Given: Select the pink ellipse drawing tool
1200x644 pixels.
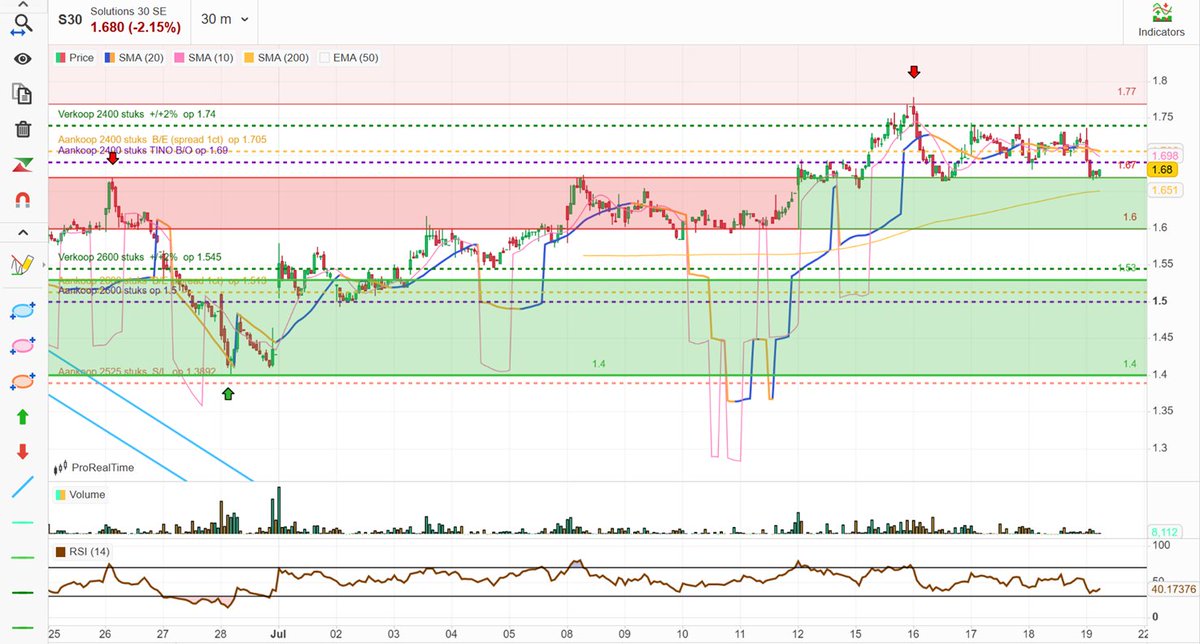Looking at the screenshot, I should (22, 346).
